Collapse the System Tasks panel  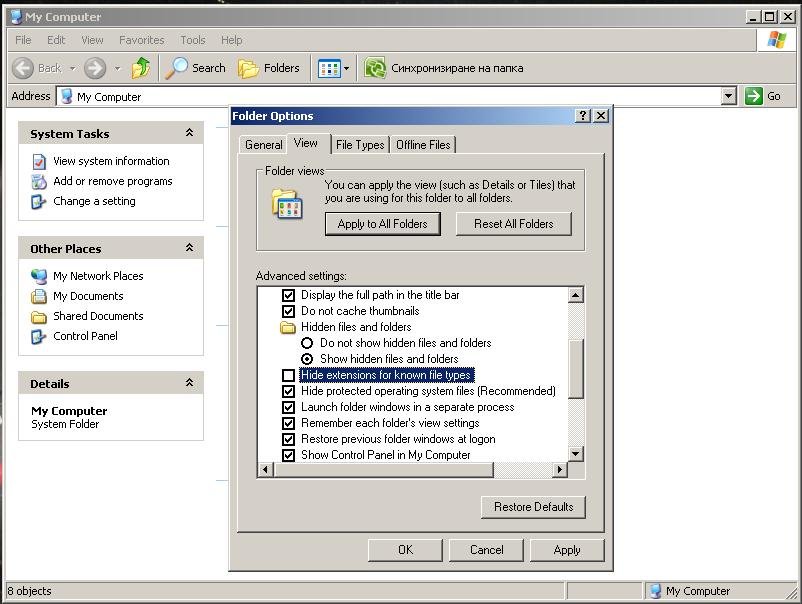(189, 133)
